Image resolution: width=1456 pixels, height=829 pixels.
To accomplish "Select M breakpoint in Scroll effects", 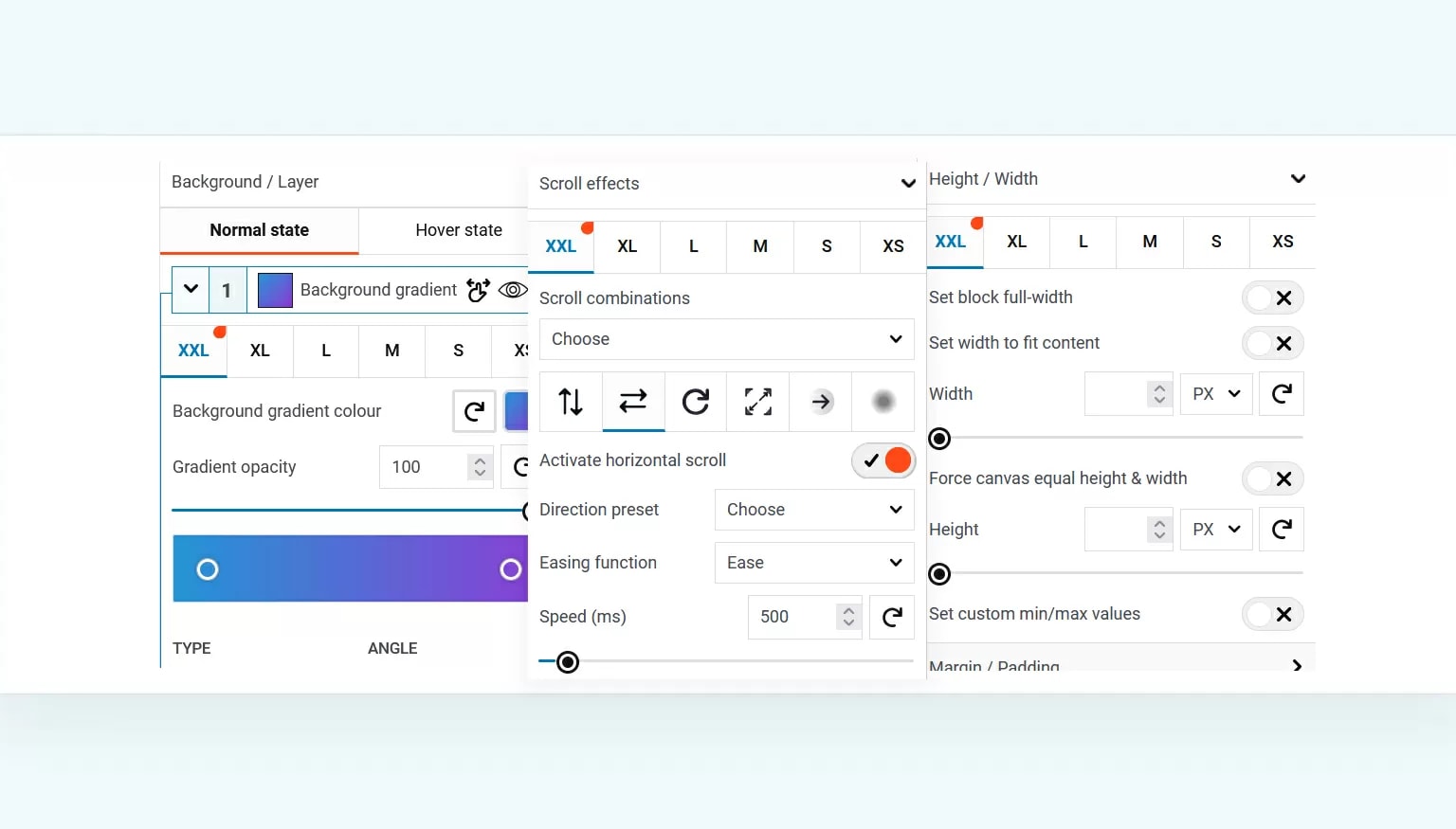I will click(x=760, y=246).
